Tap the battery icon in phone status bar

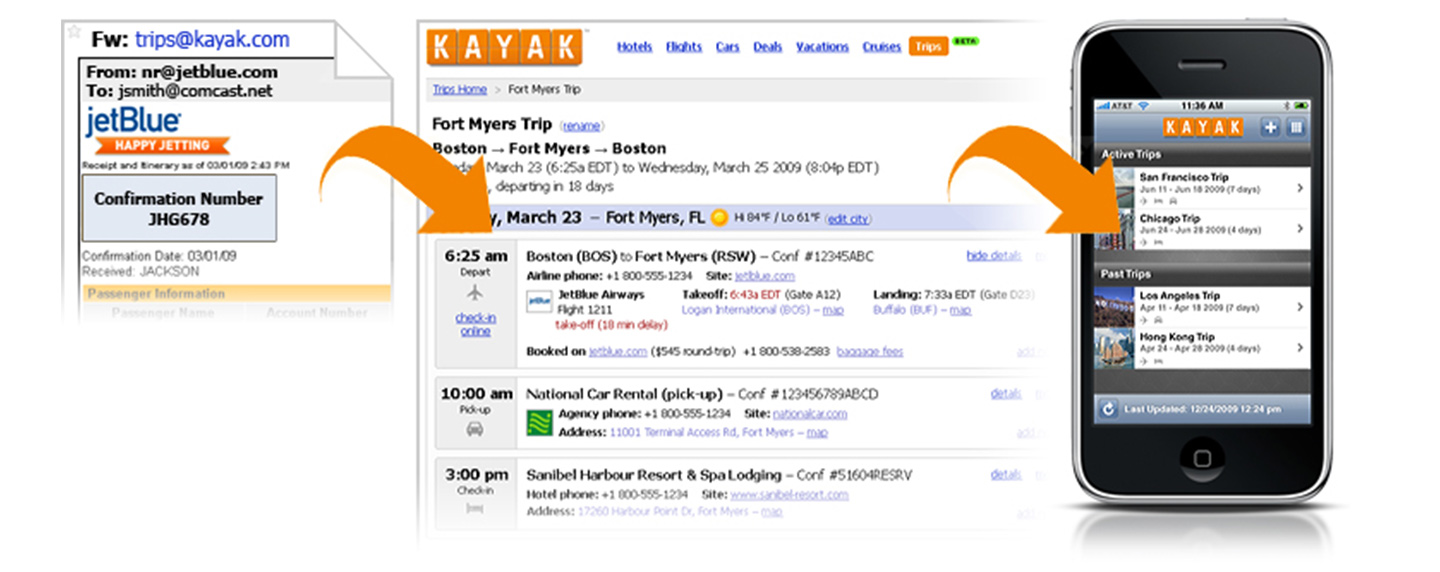(x=1299, y=105)
